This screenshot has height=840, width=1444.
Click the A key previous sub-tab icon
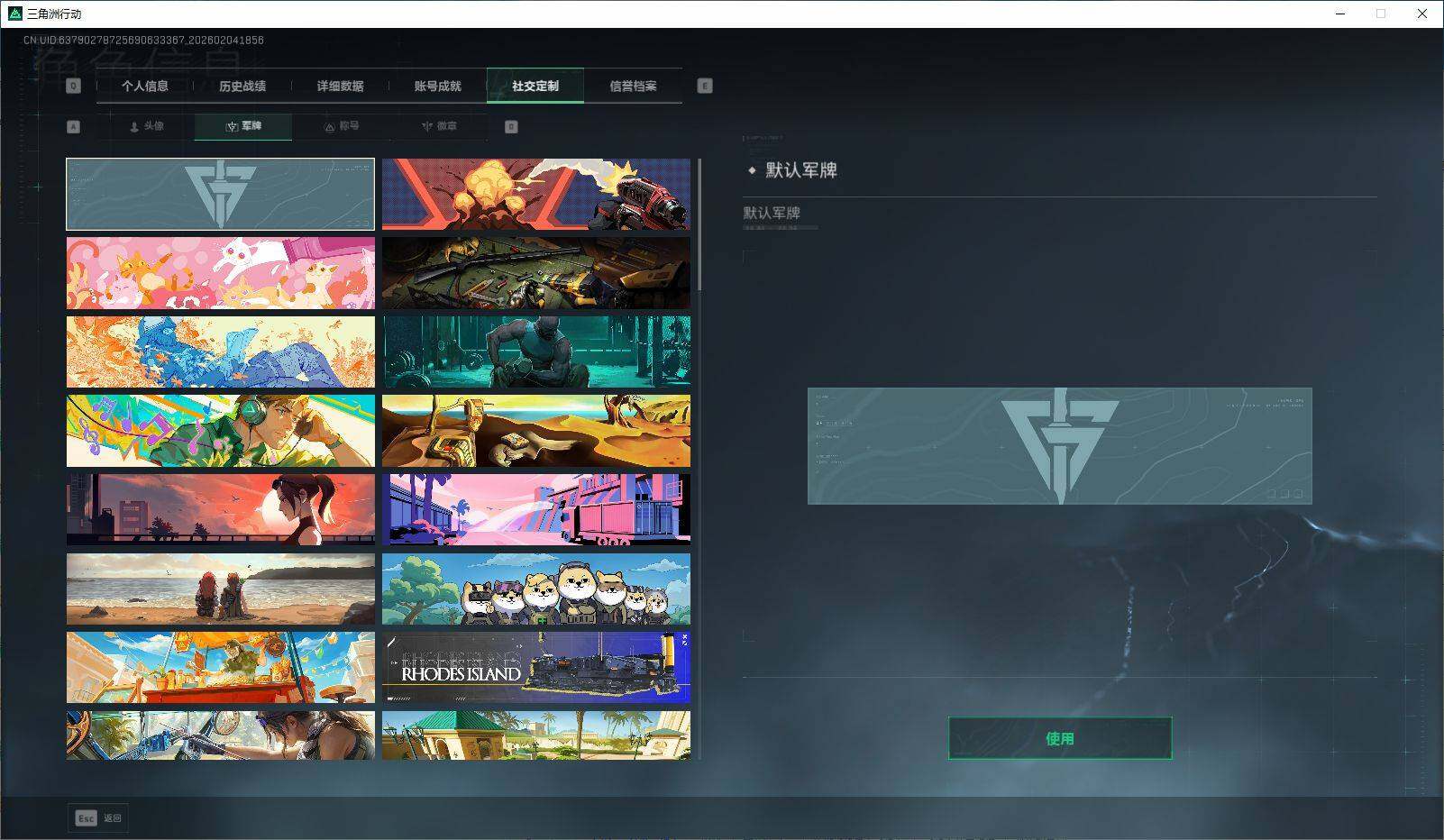pyautogui.click(x=74, y=127)
